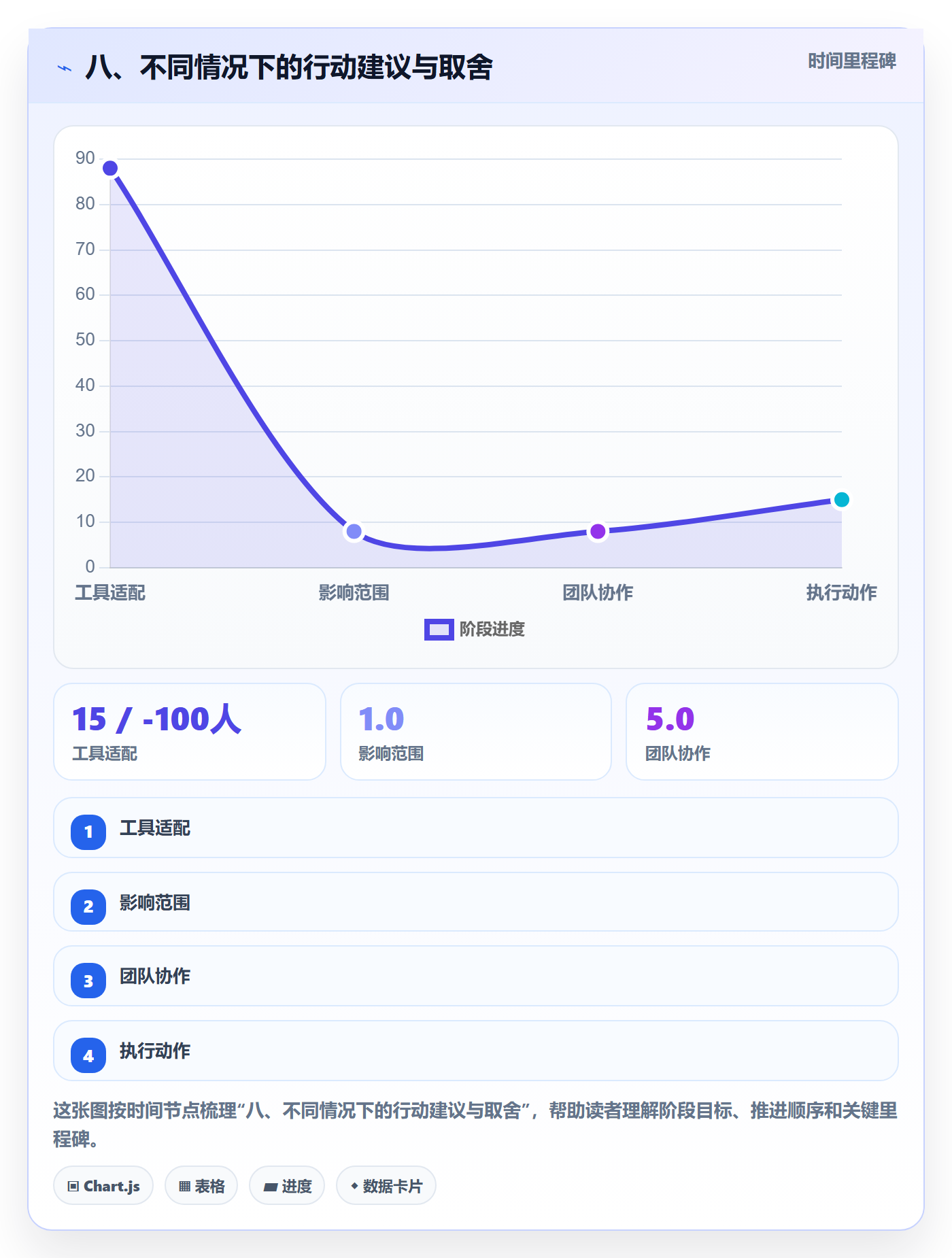952x1258 pixels.
Task: Select the 工具适配 step row text
Action: [155, 828]
